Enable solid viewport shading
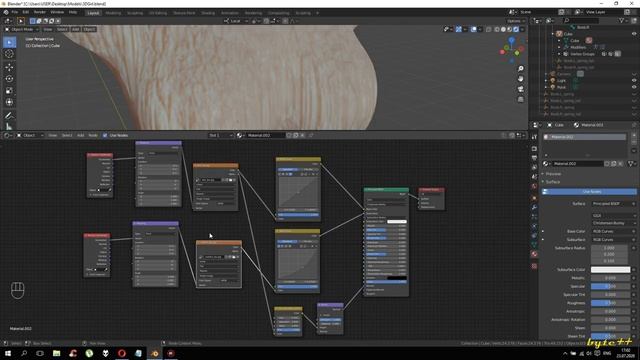This screenshot has width=640, height=360. pyautogui.click(x=503, y=29)
